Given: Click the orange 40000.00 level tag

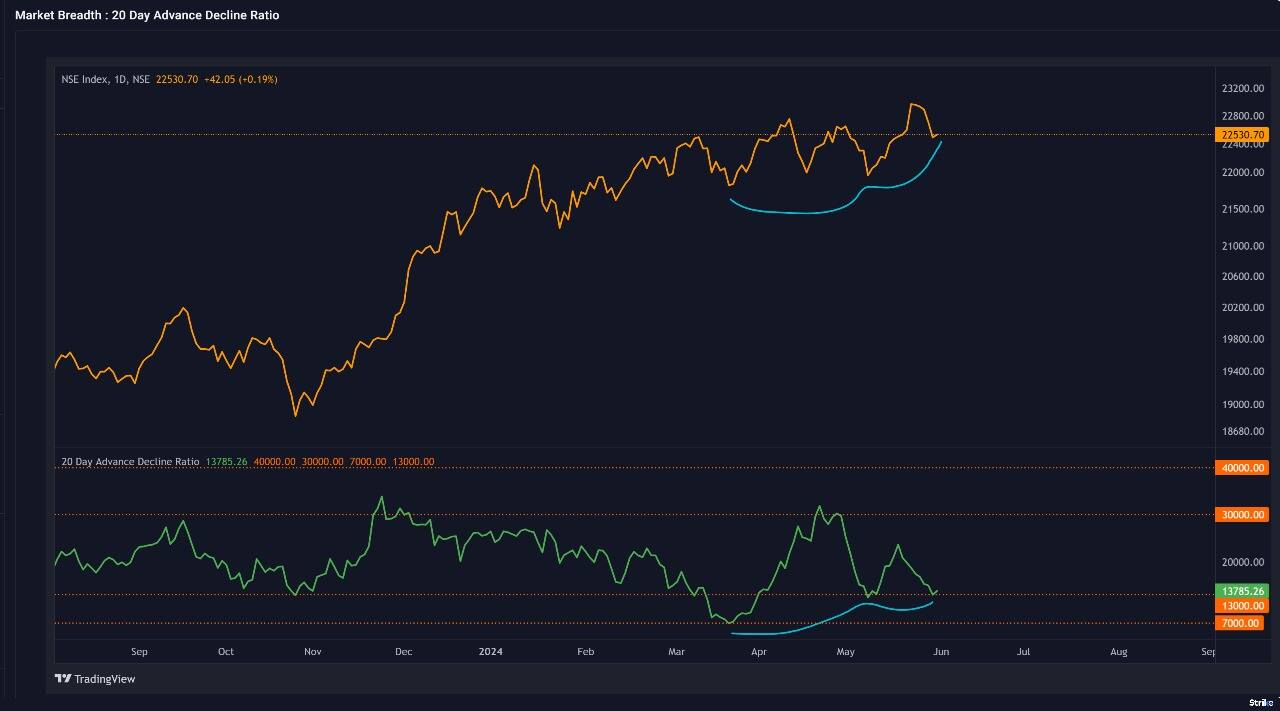Looking at the screenshot, I should click(1240, 467).
